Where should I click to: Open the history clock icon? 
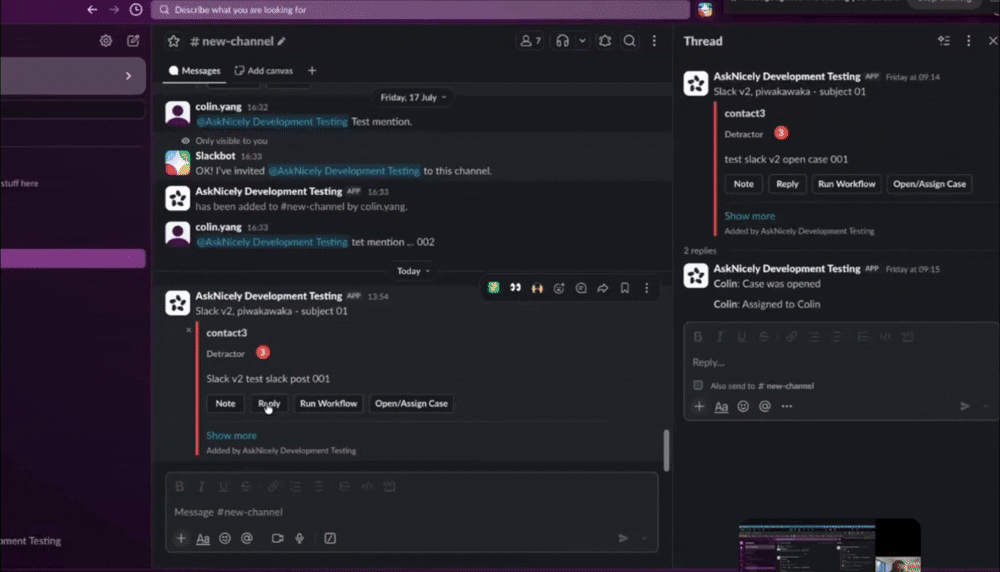point(136,10)
